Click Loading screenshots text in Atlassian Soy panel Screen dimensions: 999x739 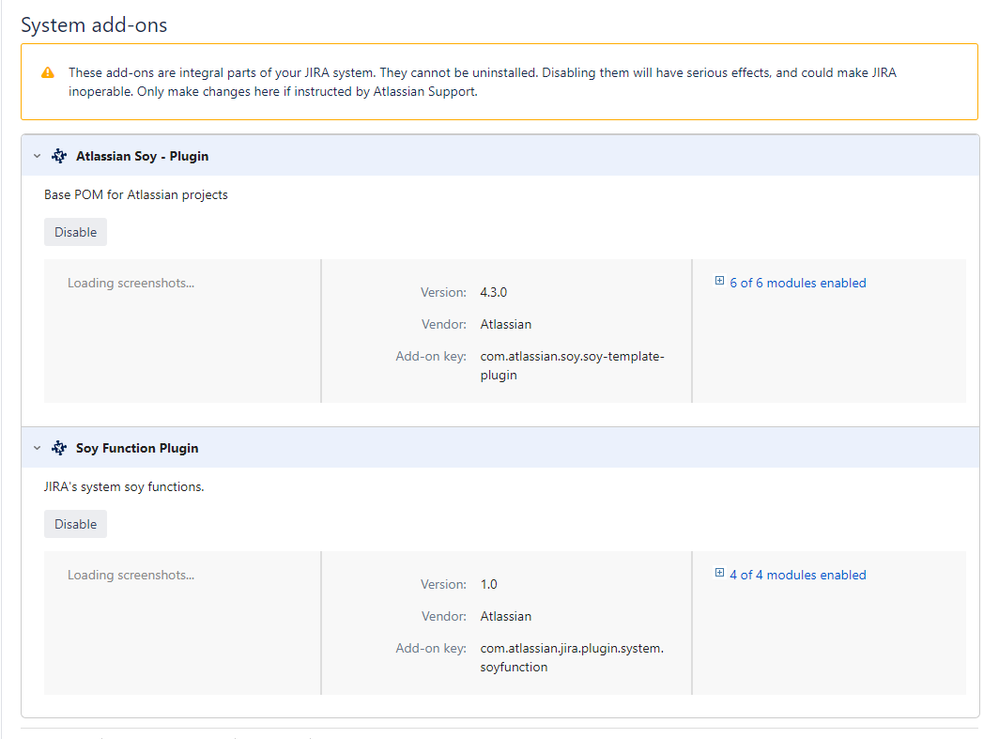[131, 283]
